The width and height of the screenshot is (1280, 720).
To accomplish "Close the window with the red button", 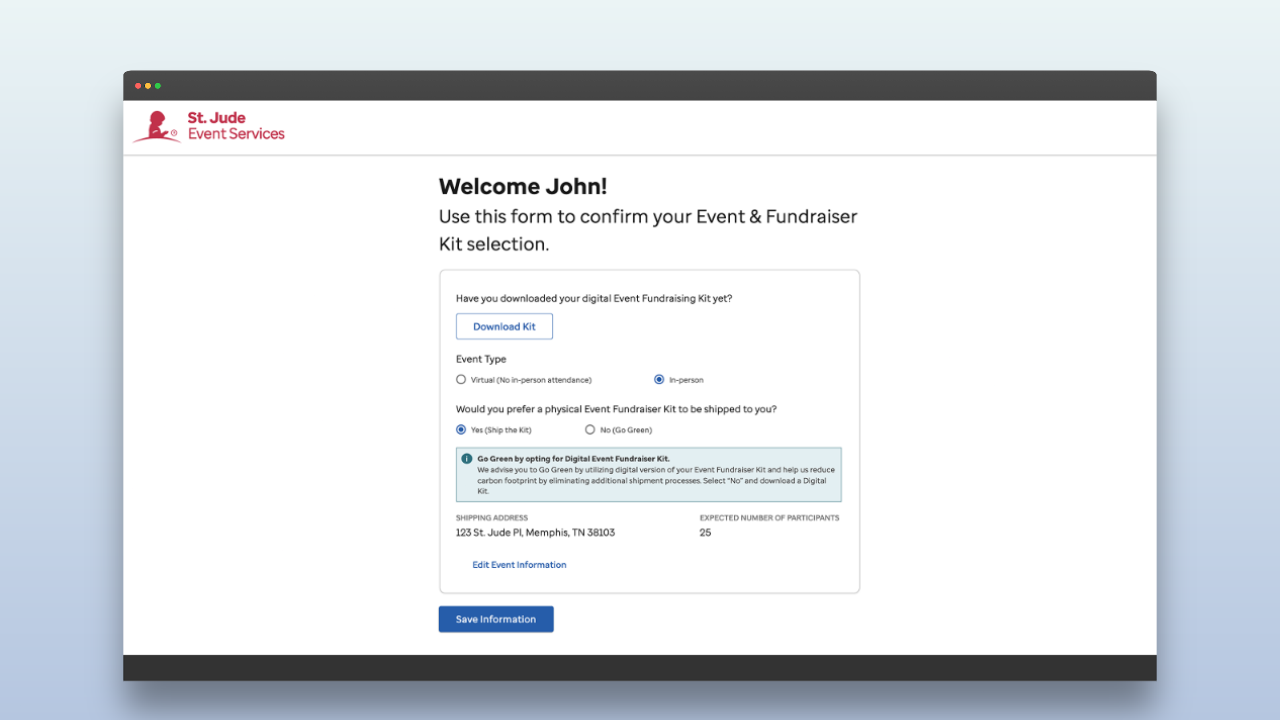I will pos(138,86).
